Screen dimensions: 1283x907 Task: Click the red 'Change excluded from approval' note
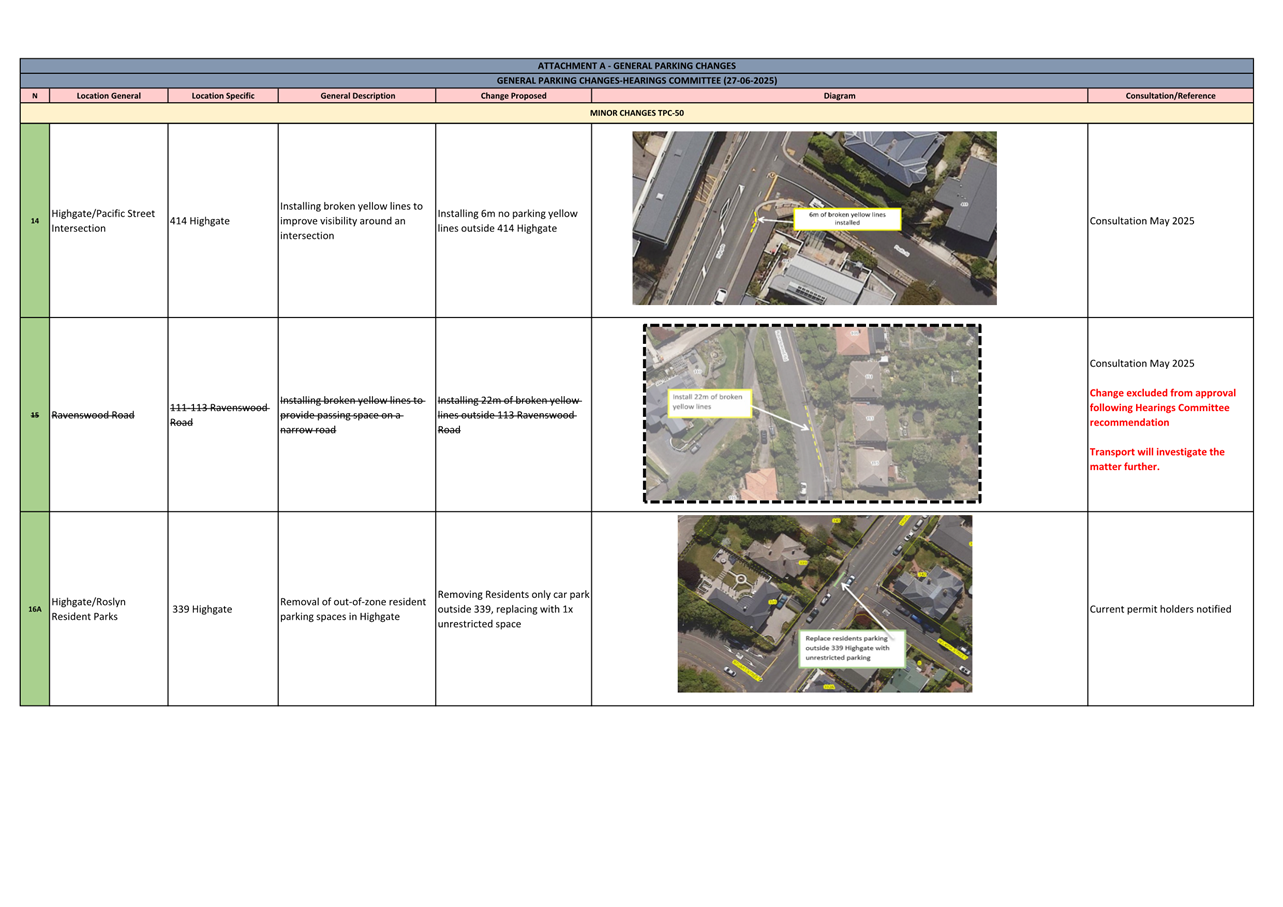(1162, 407)
